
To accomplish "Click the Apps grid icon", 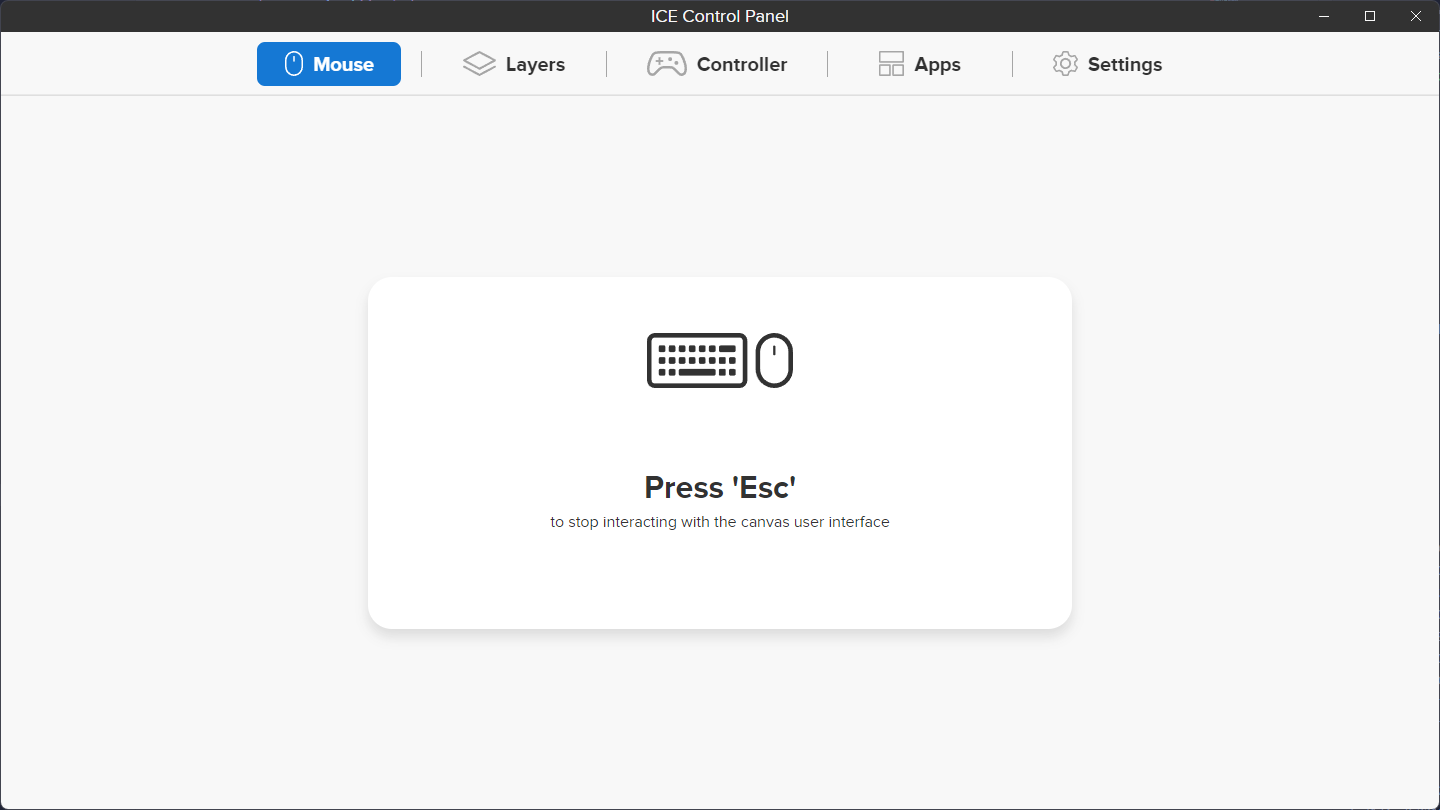I will pyautogui.click(x=890, y=64).
